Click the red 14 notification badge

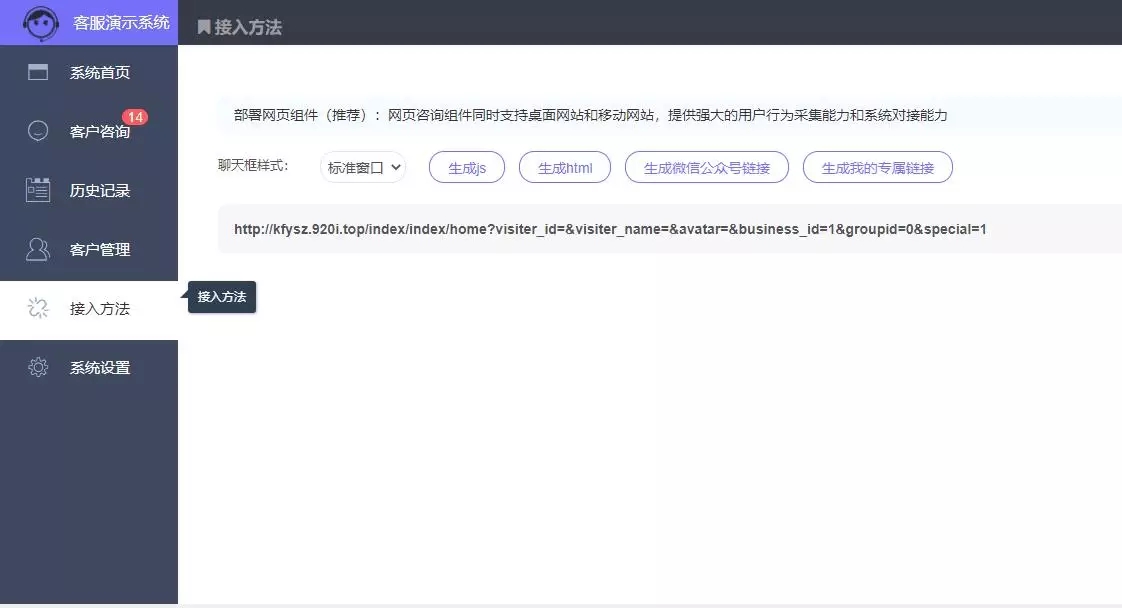tap(135, 117)
